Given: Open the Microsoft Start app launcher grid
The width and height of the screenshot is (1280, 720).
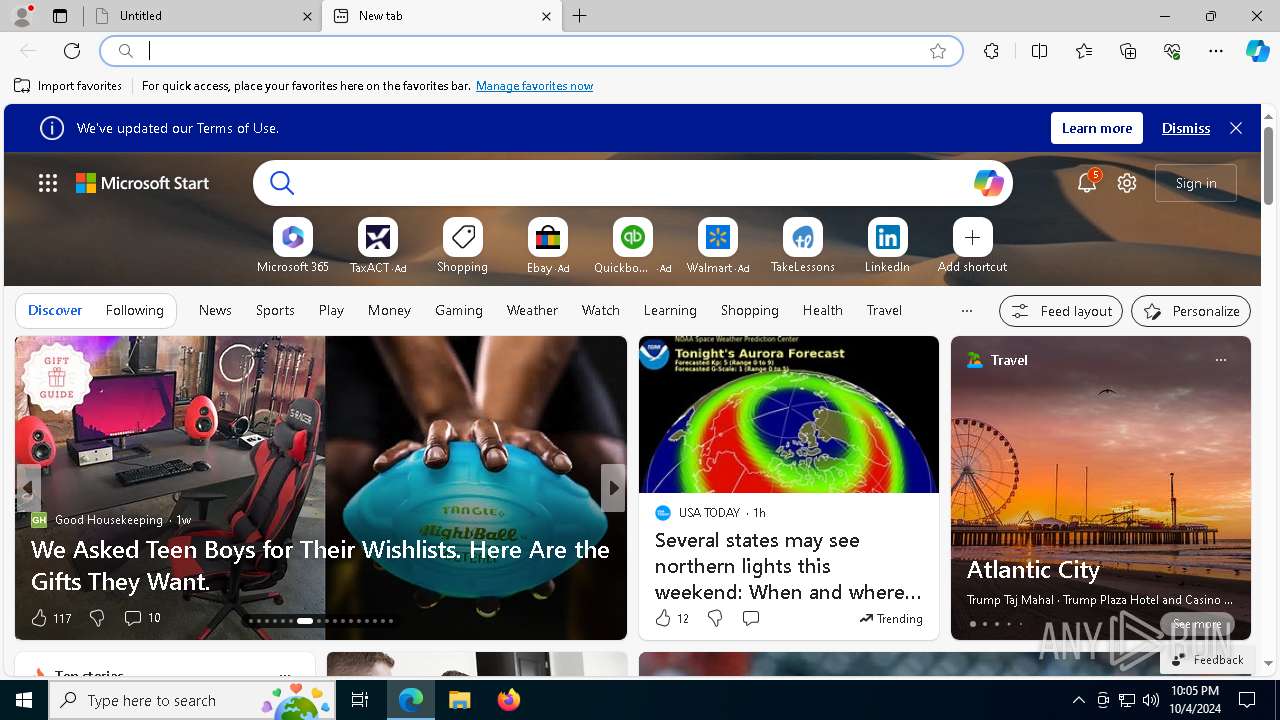Looking at the screenshot, I should pyautogui.click(x=48, y=183).
